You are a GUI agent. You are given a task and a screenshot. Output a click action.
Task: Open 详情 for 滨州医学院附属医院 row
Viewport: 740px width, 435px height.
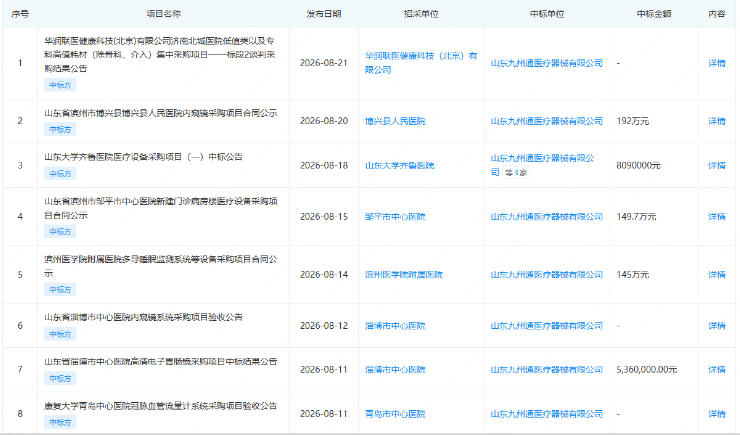[x=716, y=275]
